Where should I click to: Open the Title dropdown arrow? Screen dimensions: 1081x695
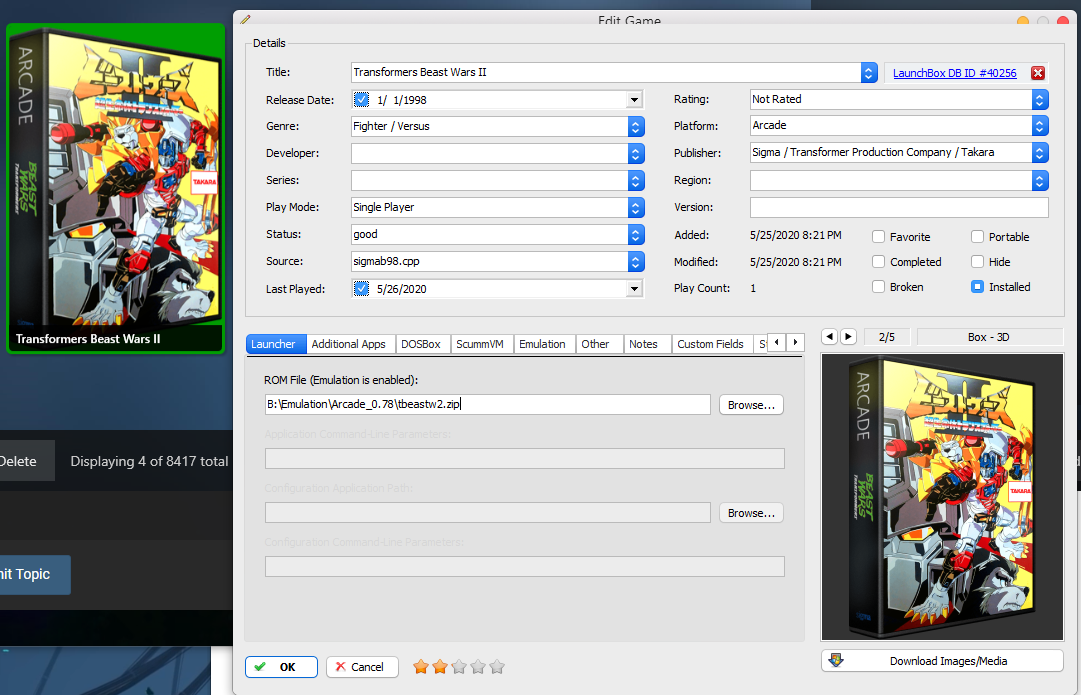point(869,72)
